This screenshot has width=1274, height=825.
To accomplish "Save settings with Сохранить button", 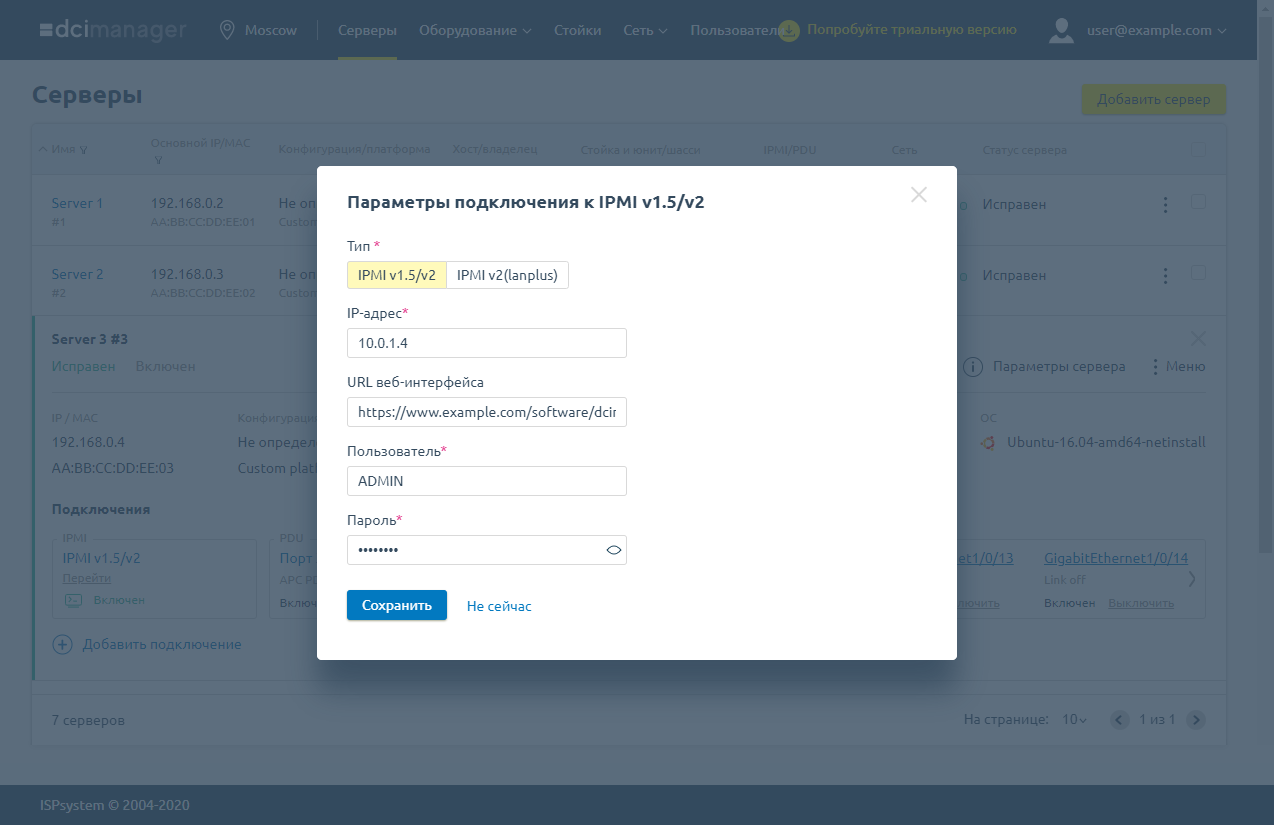I will click(x=397, y=605).
